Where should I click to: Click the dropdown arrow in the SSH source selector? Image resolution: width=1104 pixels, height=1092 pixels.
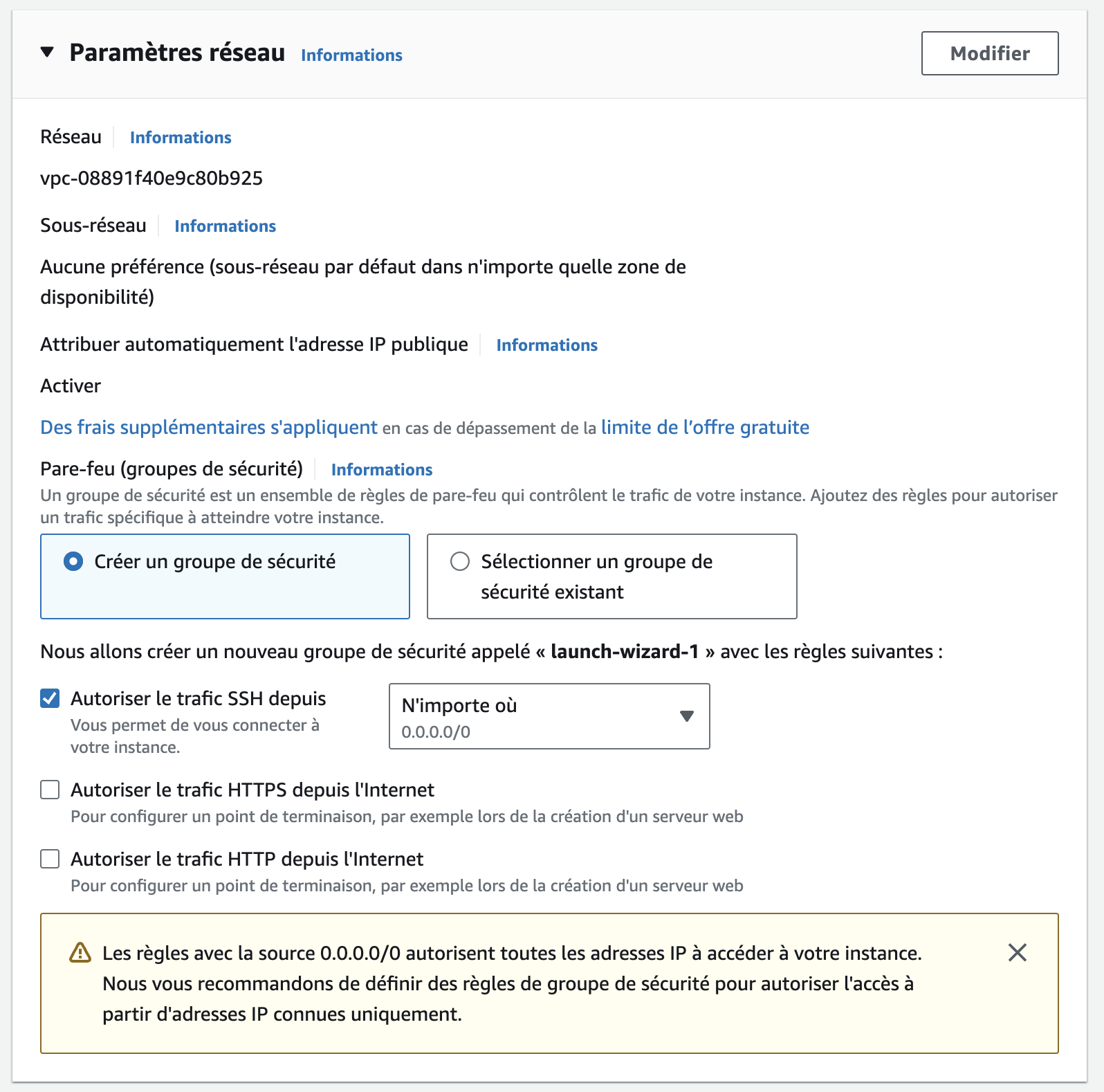tap(686, 716)
